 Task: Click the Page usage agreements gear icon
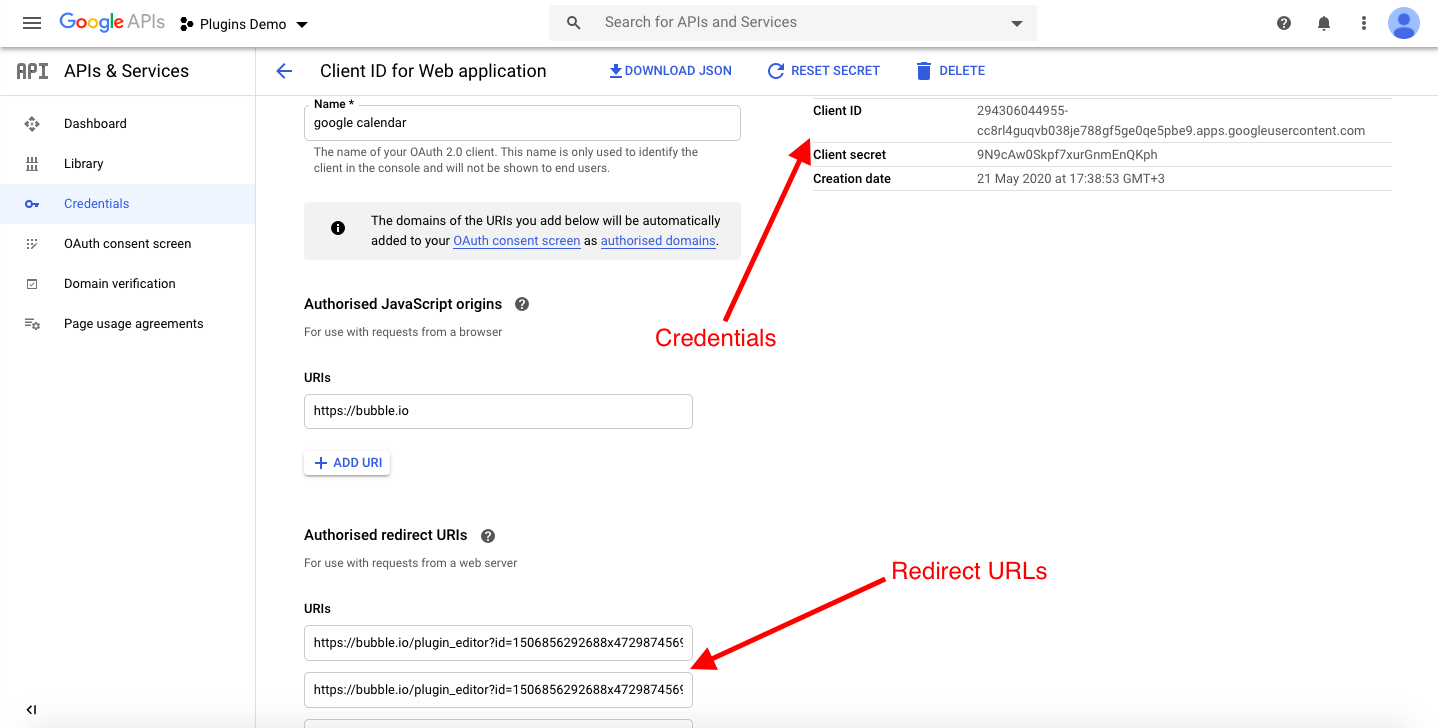point(32,324)
